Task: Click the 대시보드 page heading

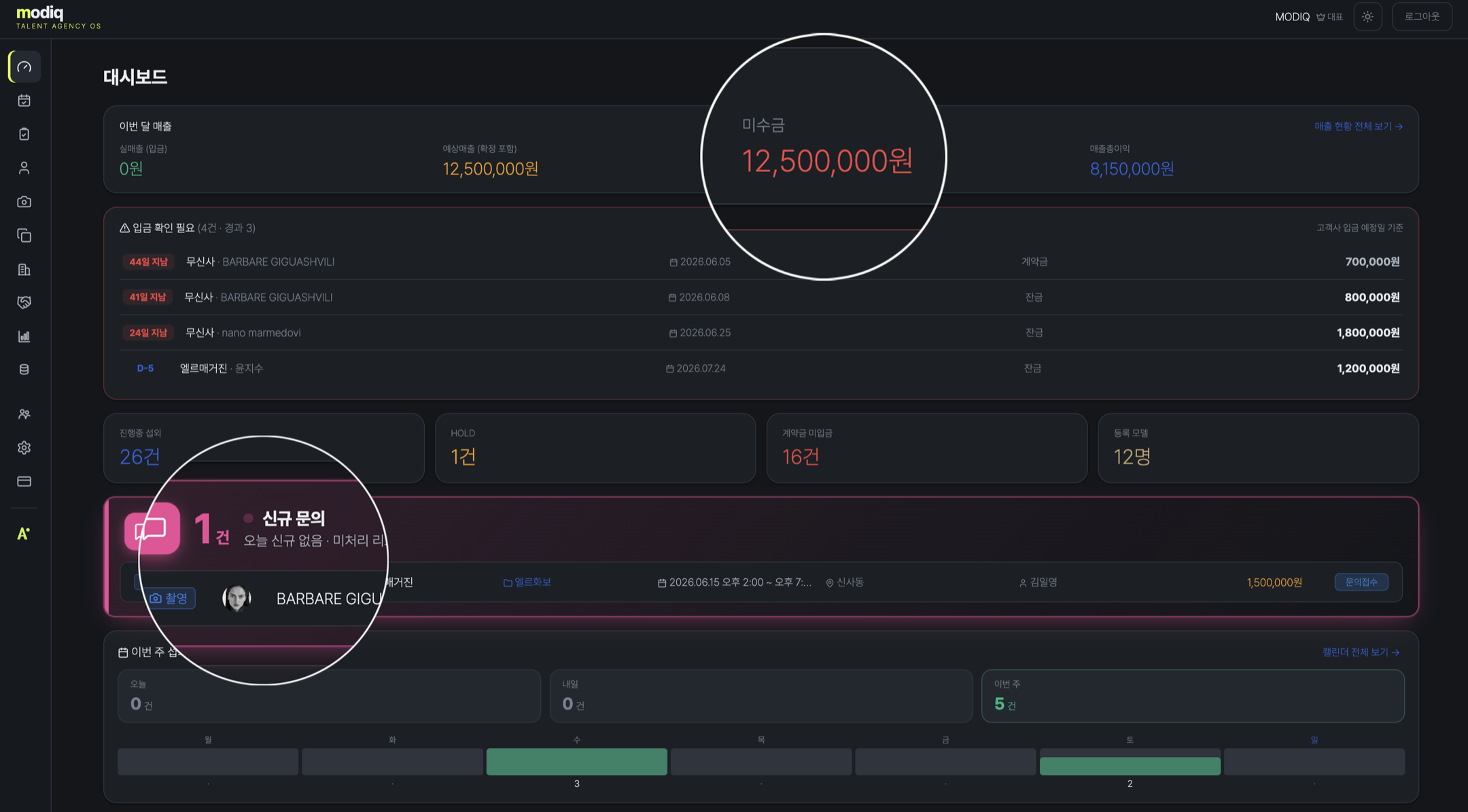Action: point(135,77)
